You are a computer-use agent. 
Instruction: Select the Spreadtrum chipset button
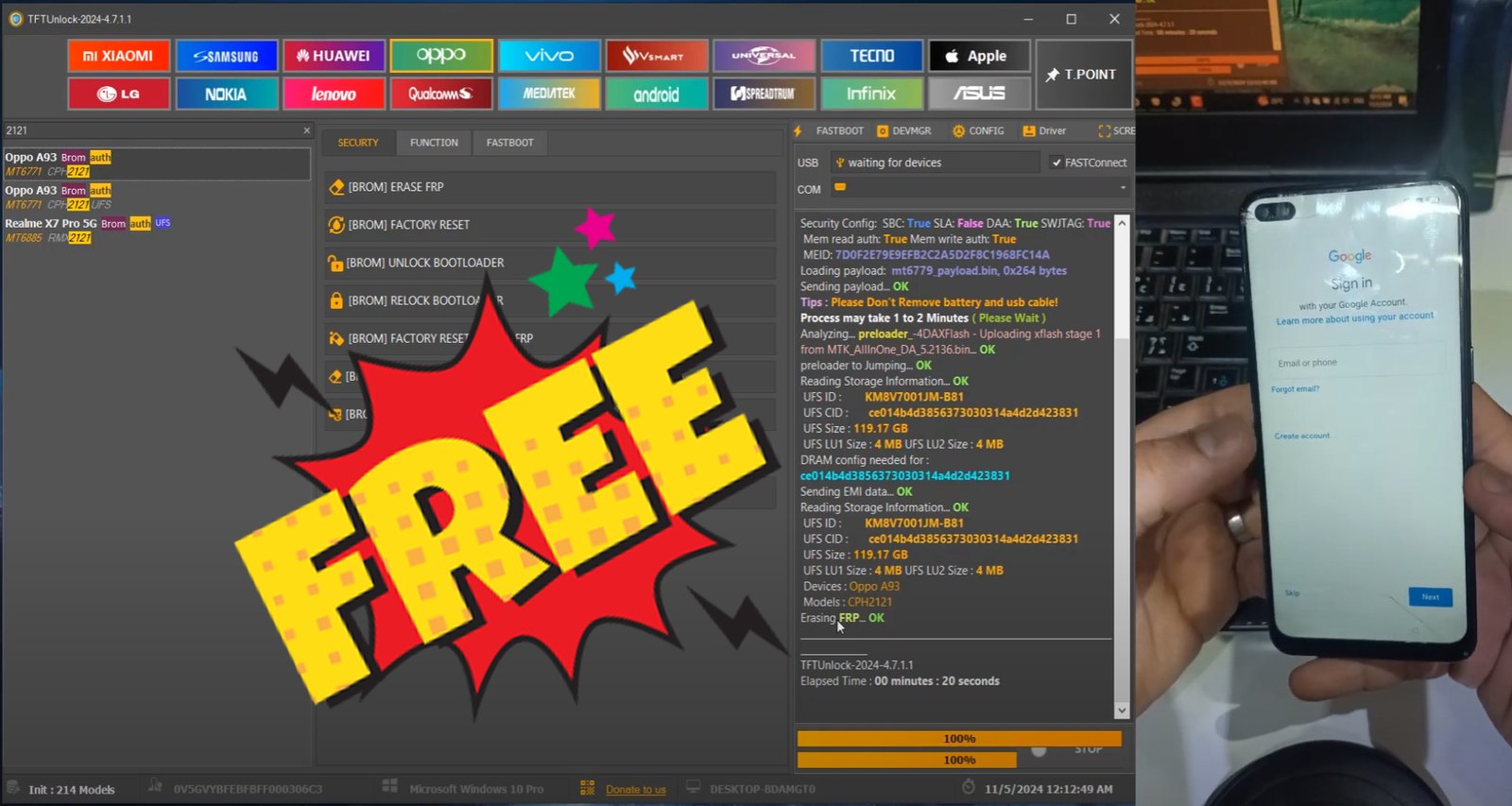tap(764, 94)
